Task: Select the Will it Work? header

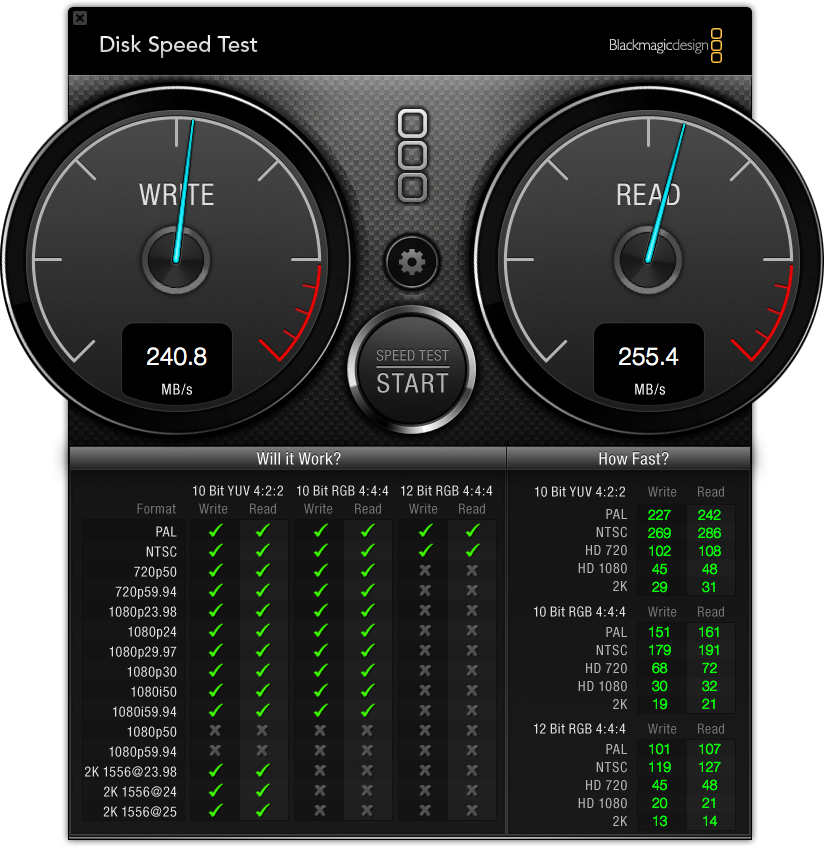Action: (299, 459)
